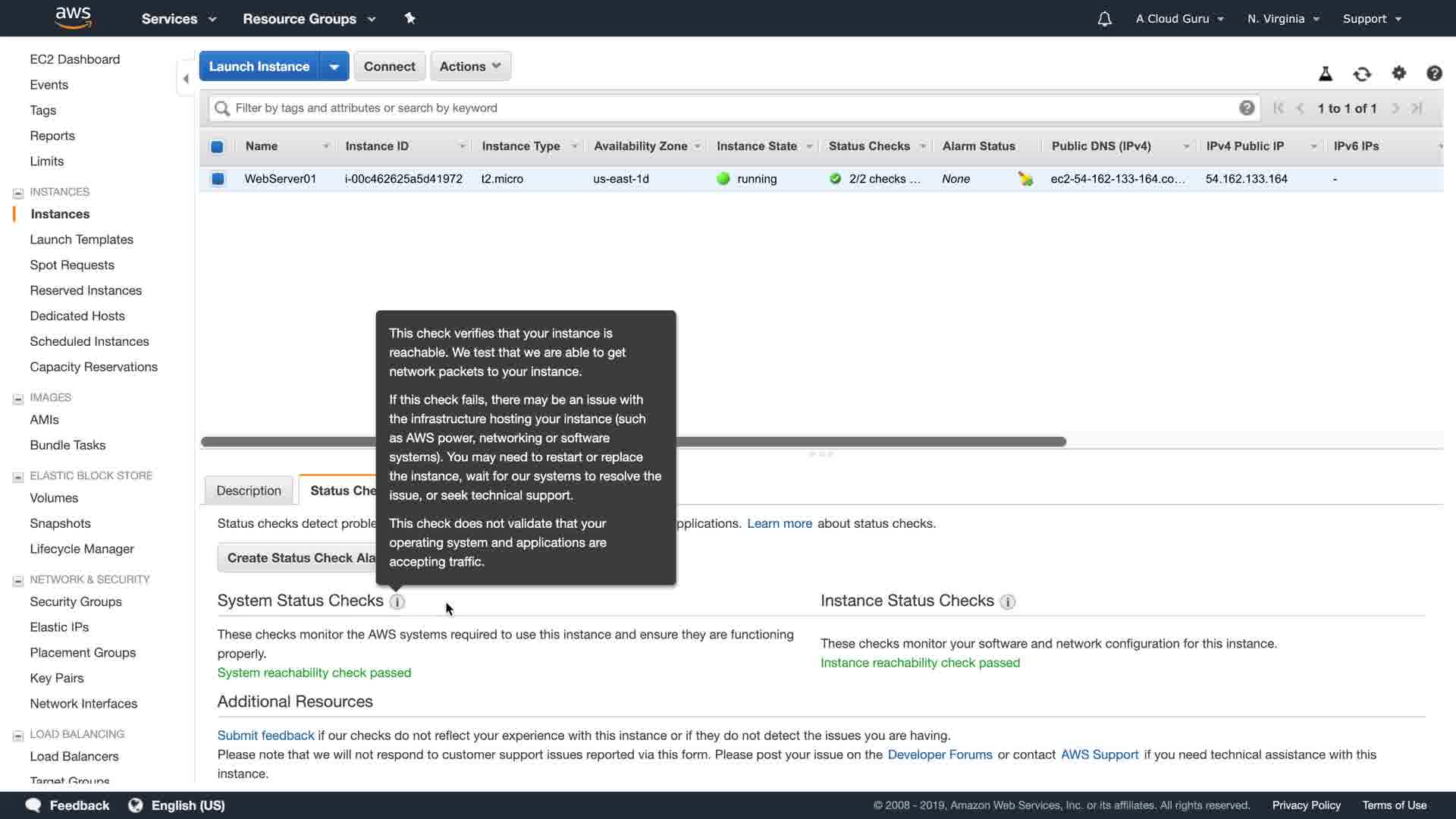The width and height of the screenshot is (1456, 819).
Task: Open the settings gear icon
Action: pyautogui.click(x=1398, y=73)
